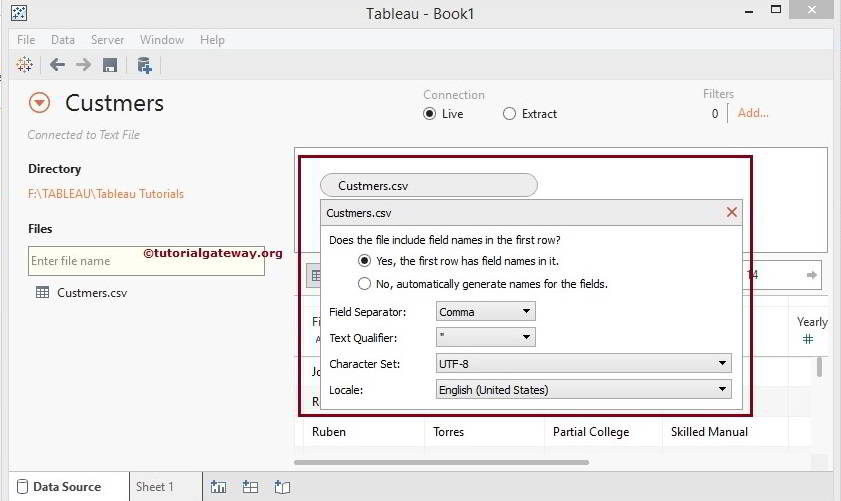Click the Yearly column number type icon
The image size is (841, 501).
(808, 339)
